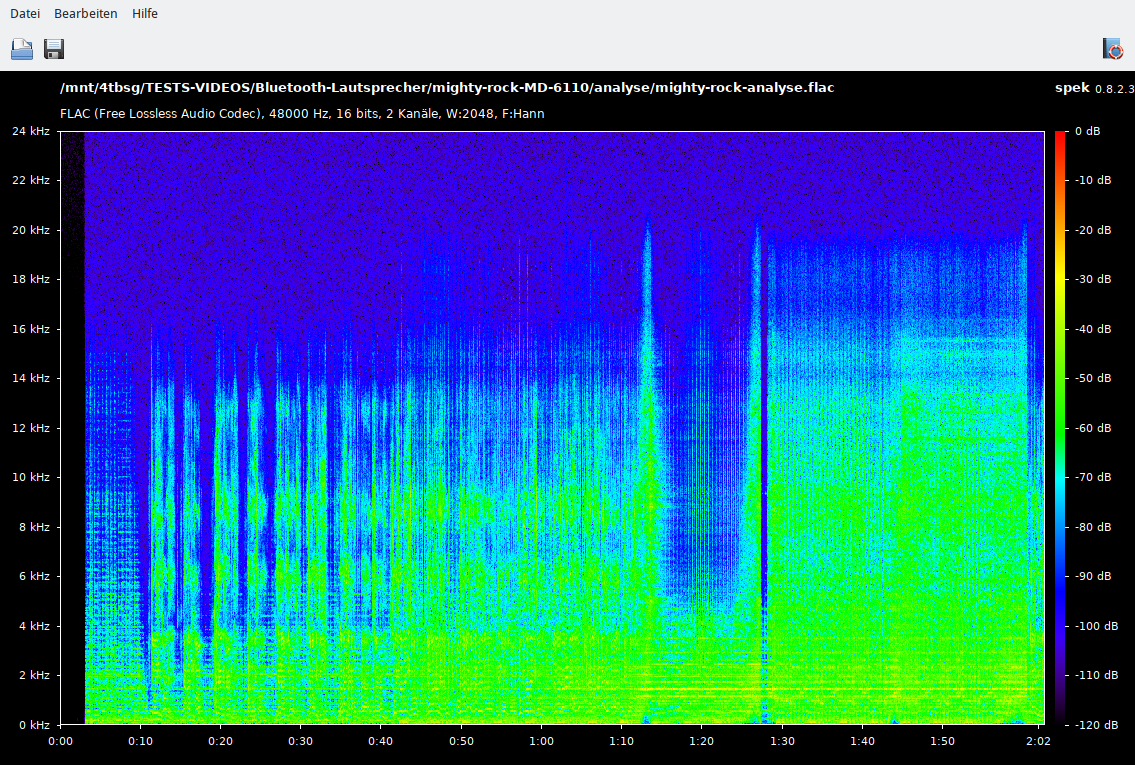
Task: Click the 12 kHz frequency label
Action: [x=31, y=428]
